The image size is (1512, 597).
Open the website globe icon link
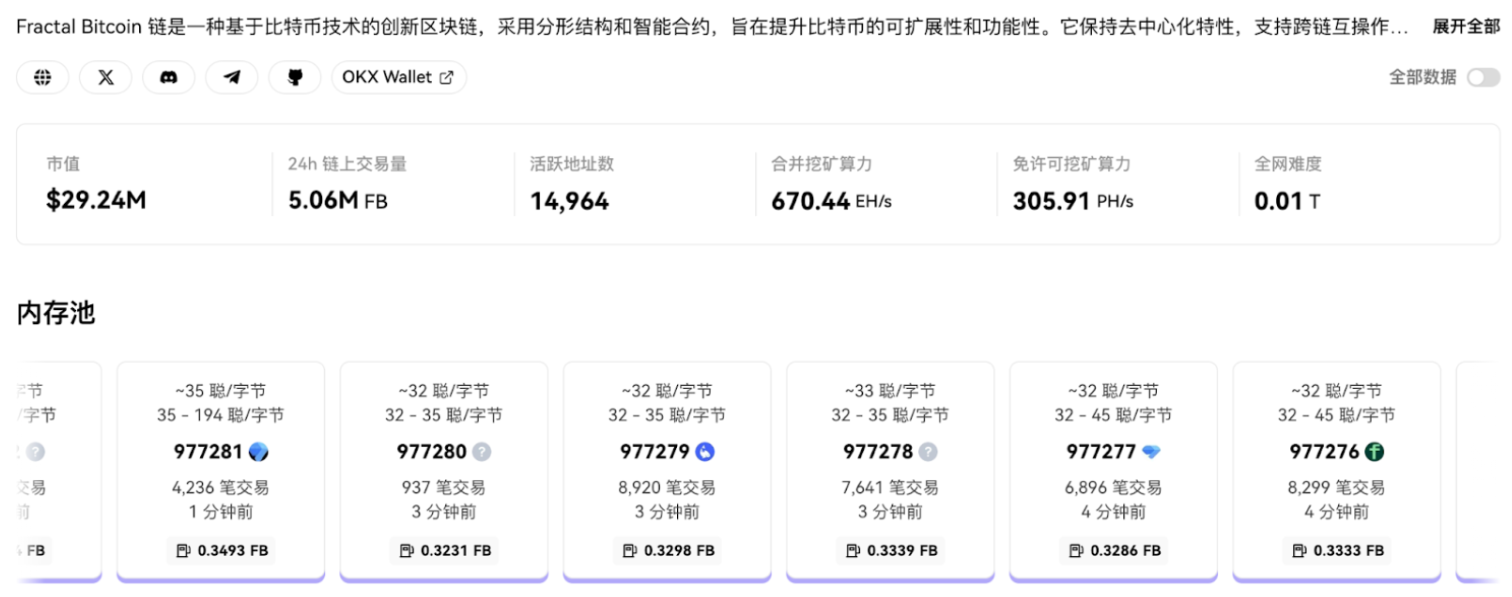coord(43,77)
